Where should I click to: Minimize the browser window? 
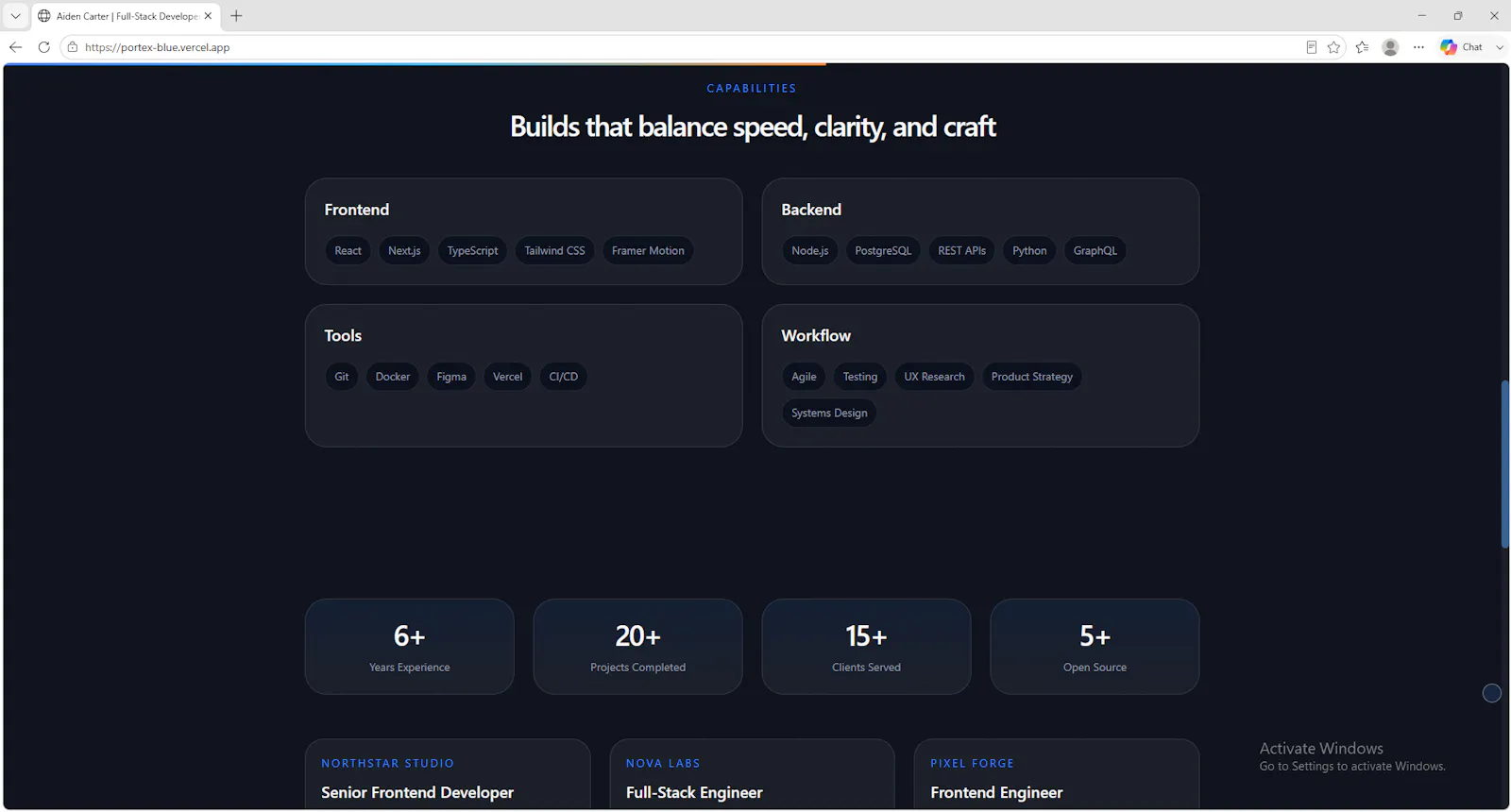point(1421,16)
